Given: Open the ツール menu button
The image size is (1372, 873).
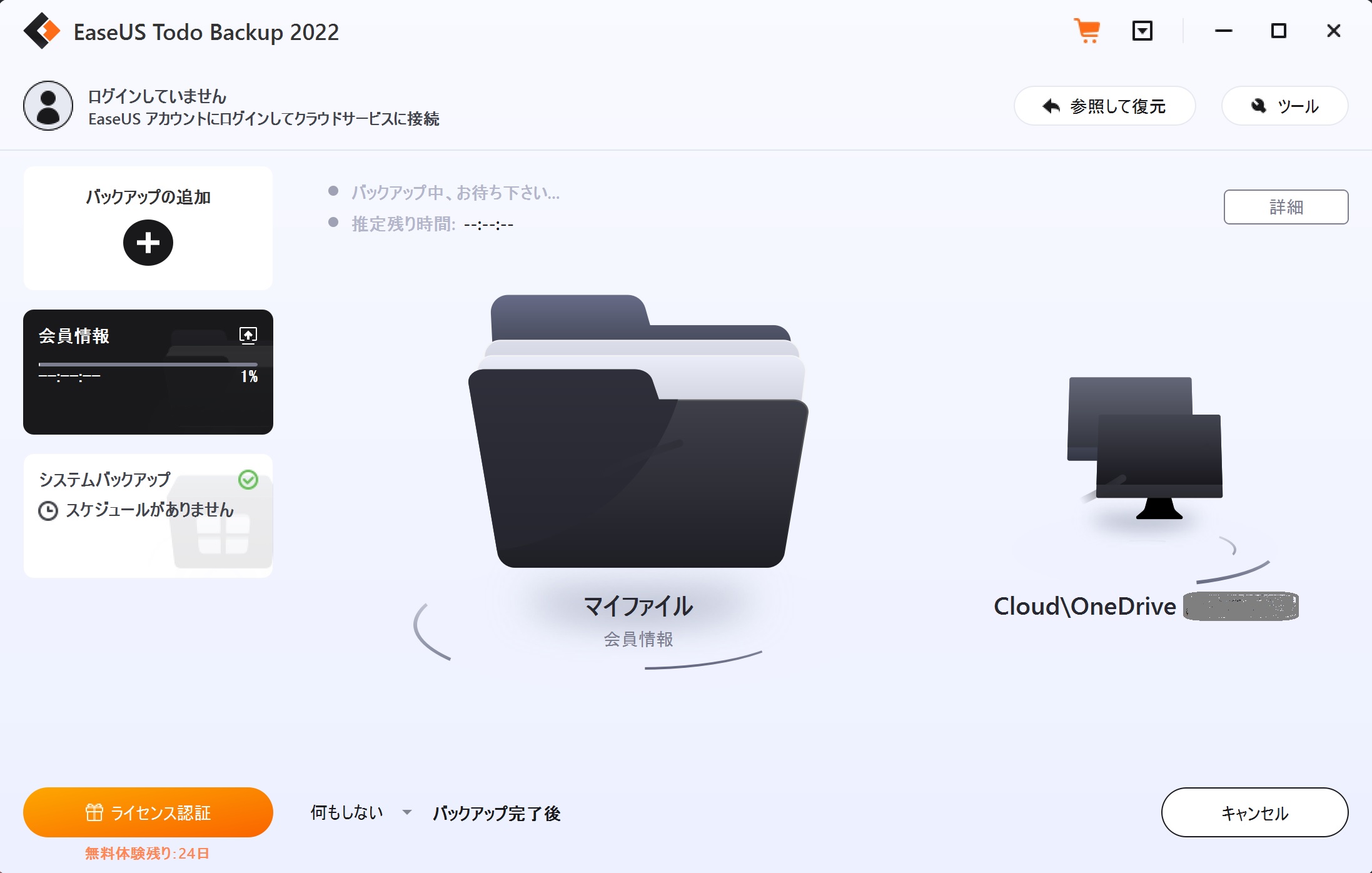Looking at the screenshot, I should tap(1284, 106).
